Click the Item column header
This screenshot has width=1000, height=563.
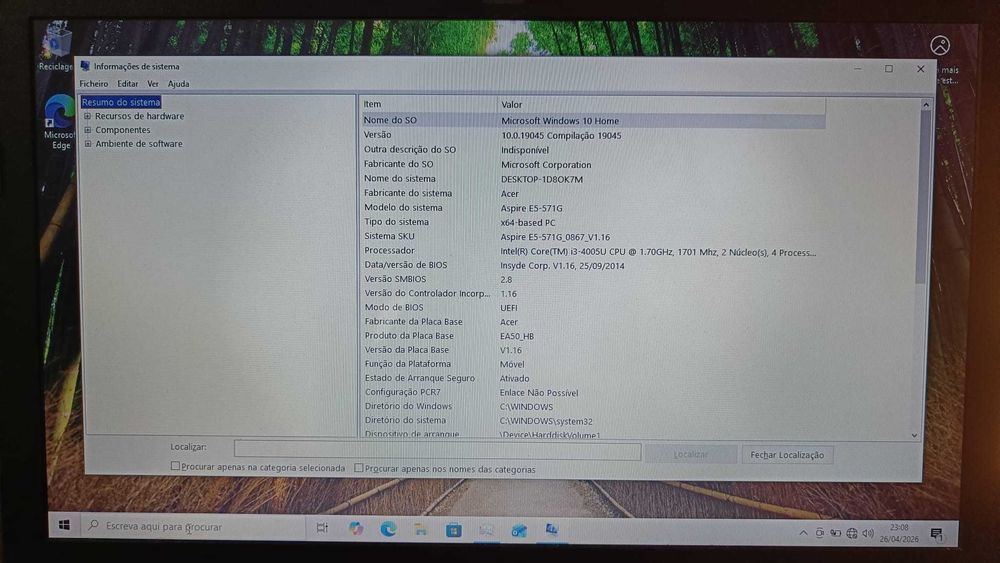tap(429, 104)
